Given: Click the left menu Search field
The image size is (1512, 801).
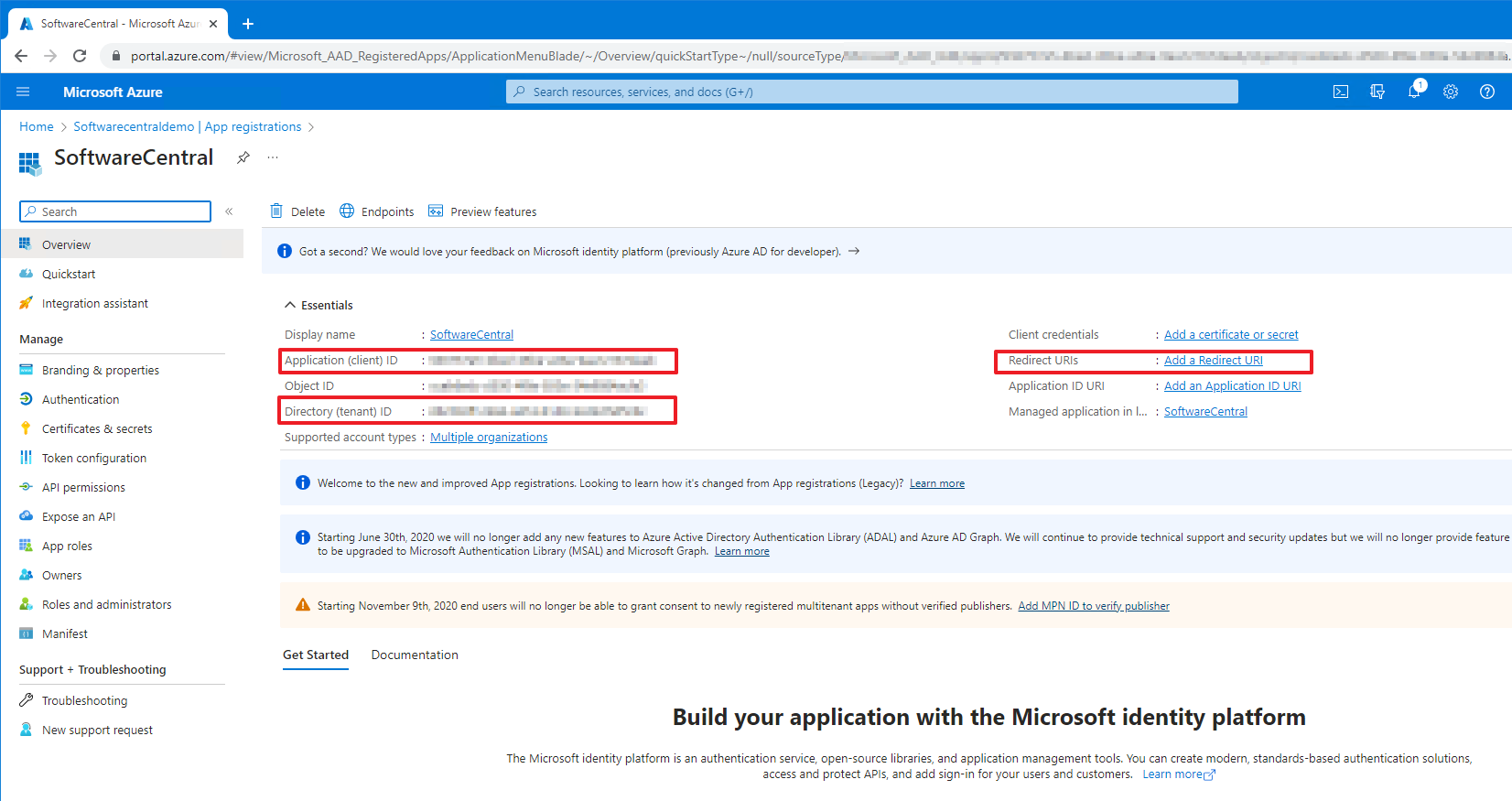Looking at the screenshot, I should 115,211.
